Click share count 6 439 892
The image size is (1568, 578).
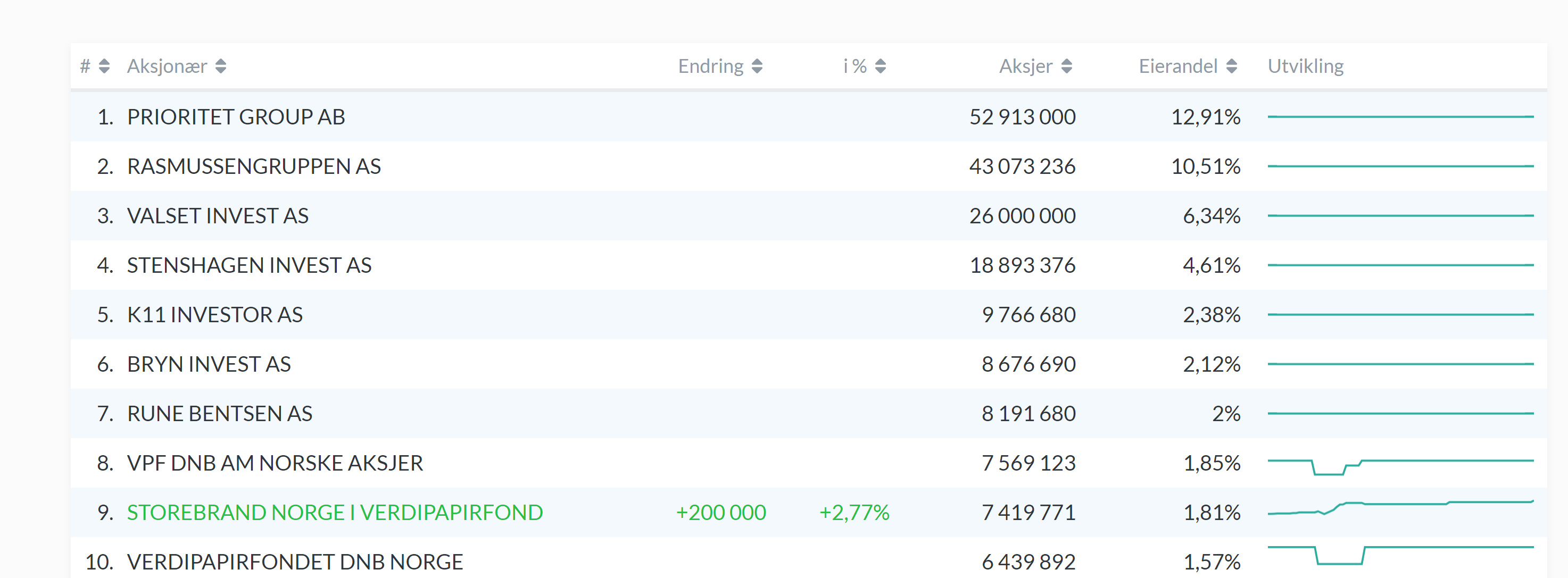[x=1028, y=561]
